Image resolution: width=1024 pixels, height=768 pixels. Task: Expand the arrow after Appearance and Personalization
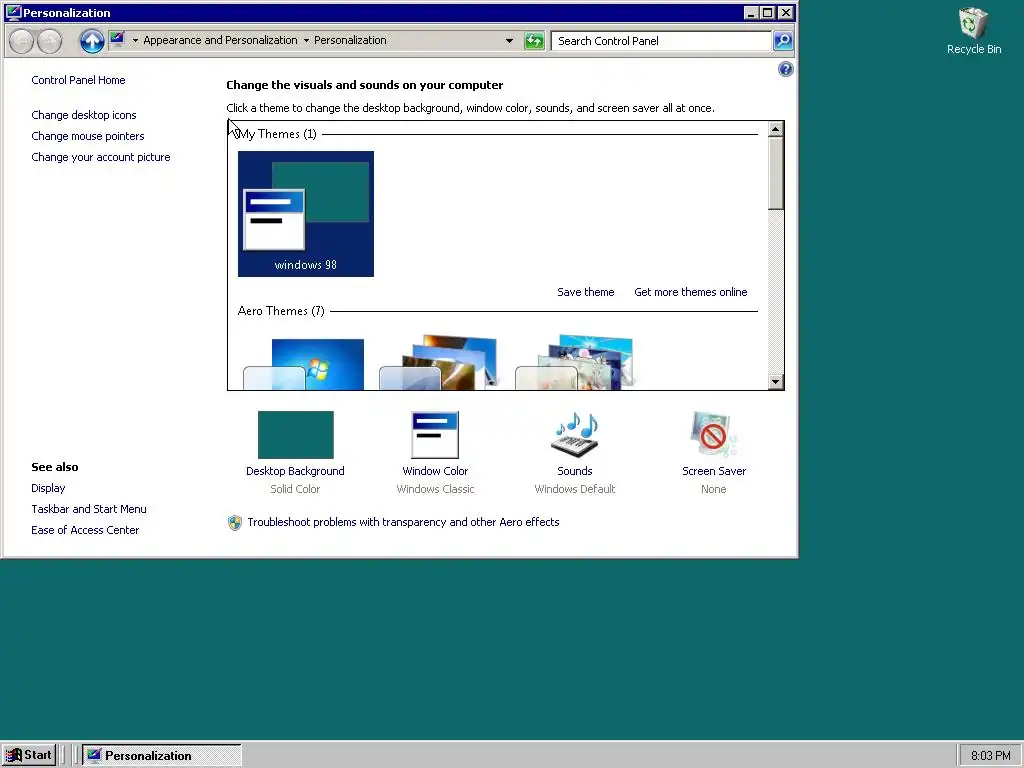pos(306,40)
